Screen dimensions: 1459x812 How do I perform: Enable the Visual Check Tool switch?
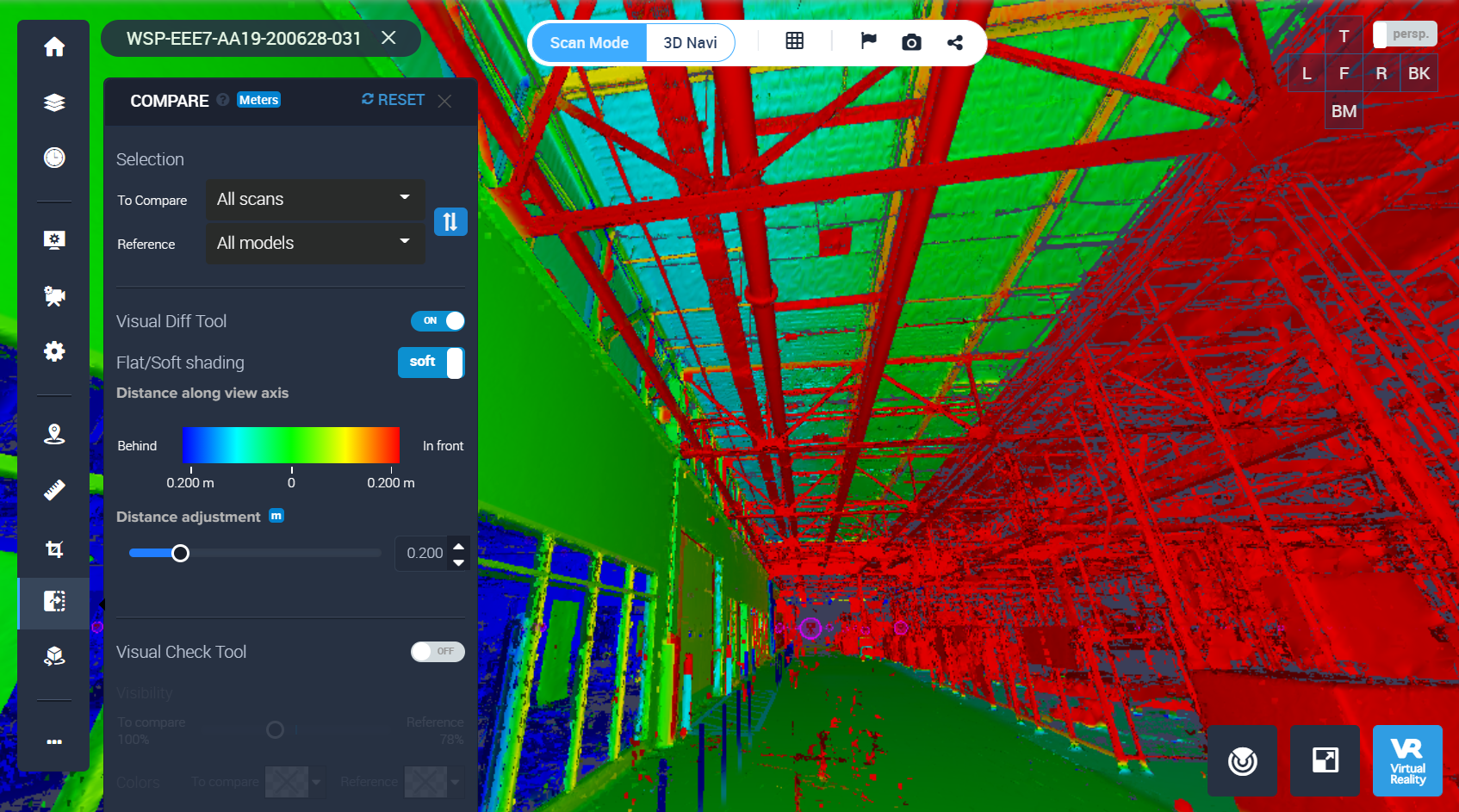(x=438, y=652)
